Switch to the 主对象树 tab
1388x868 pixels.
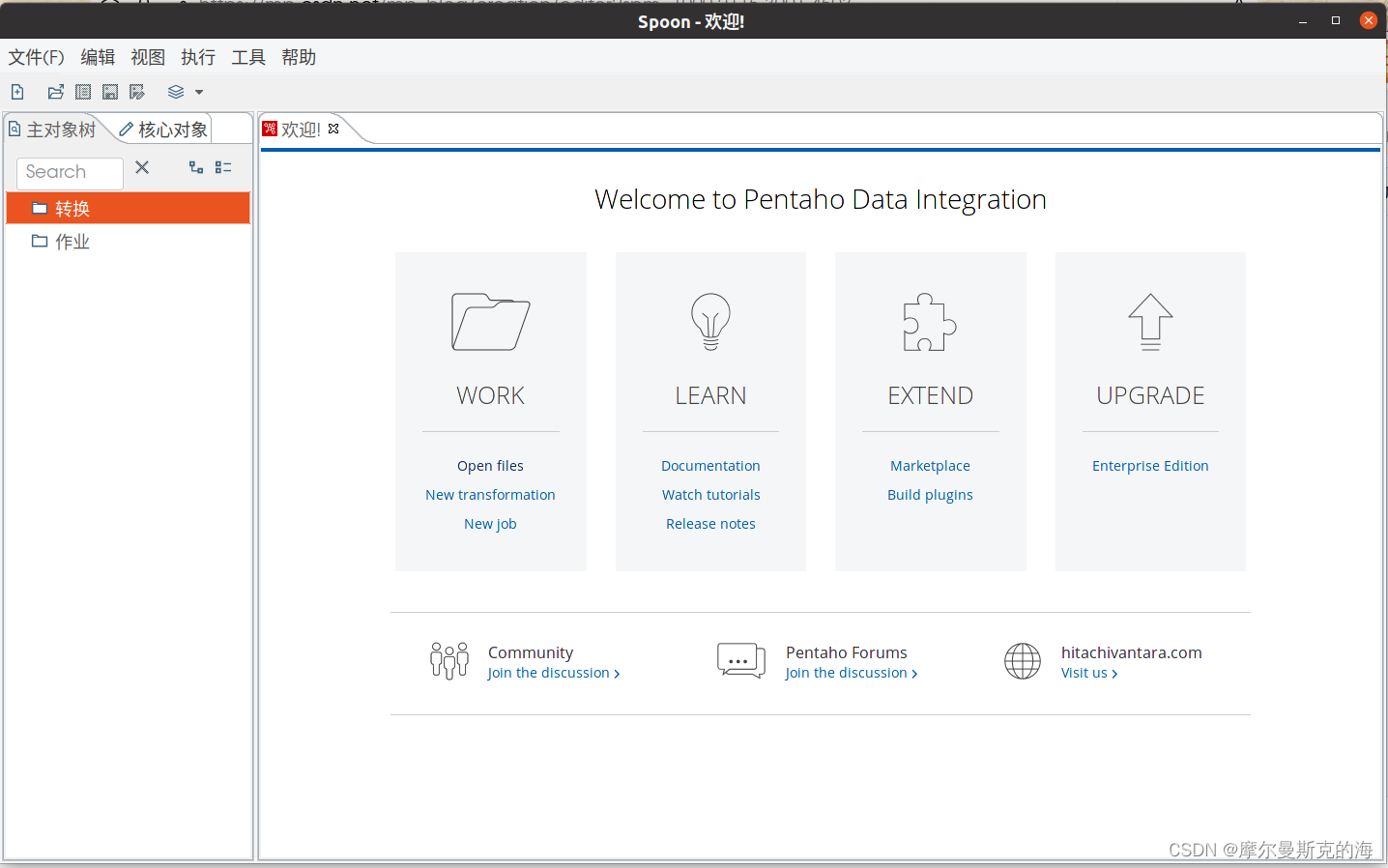tap(53, 130)
